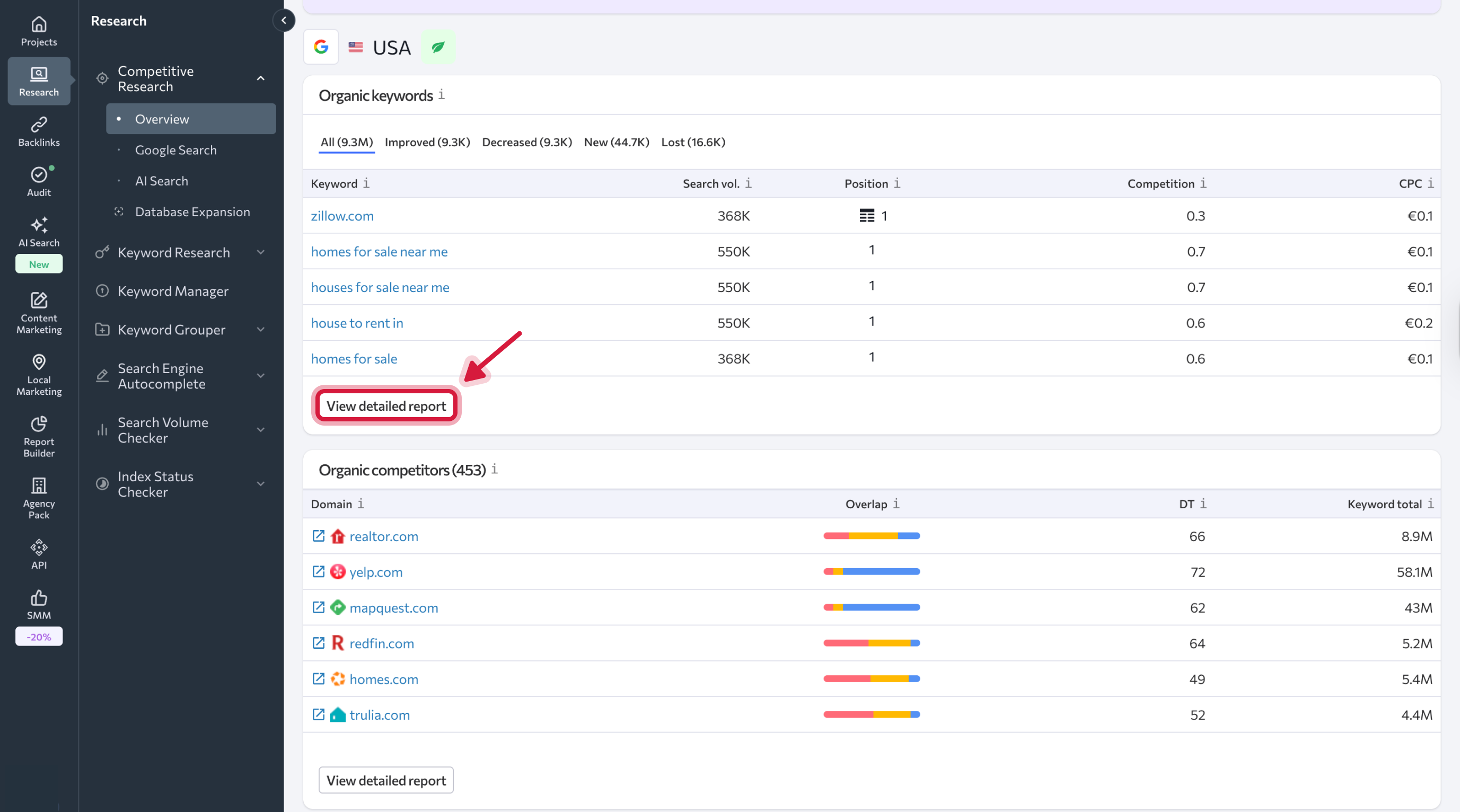Collapse the Competitive Research section
Viewport: 1460px width, 812px height.
tap(260, 78)
